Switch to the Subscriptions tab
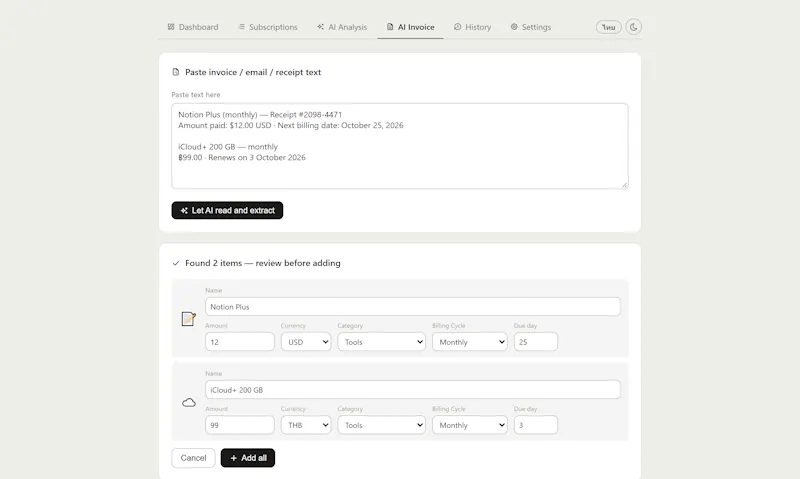Viewport: 800px width, 479px height. coord(268,27)
